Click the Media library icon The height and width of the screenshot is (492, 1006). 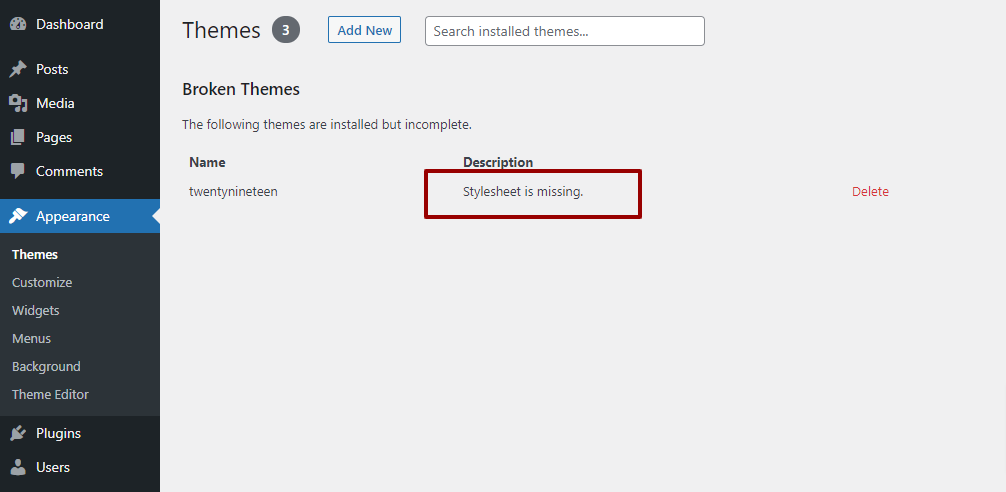coord(18,104)
